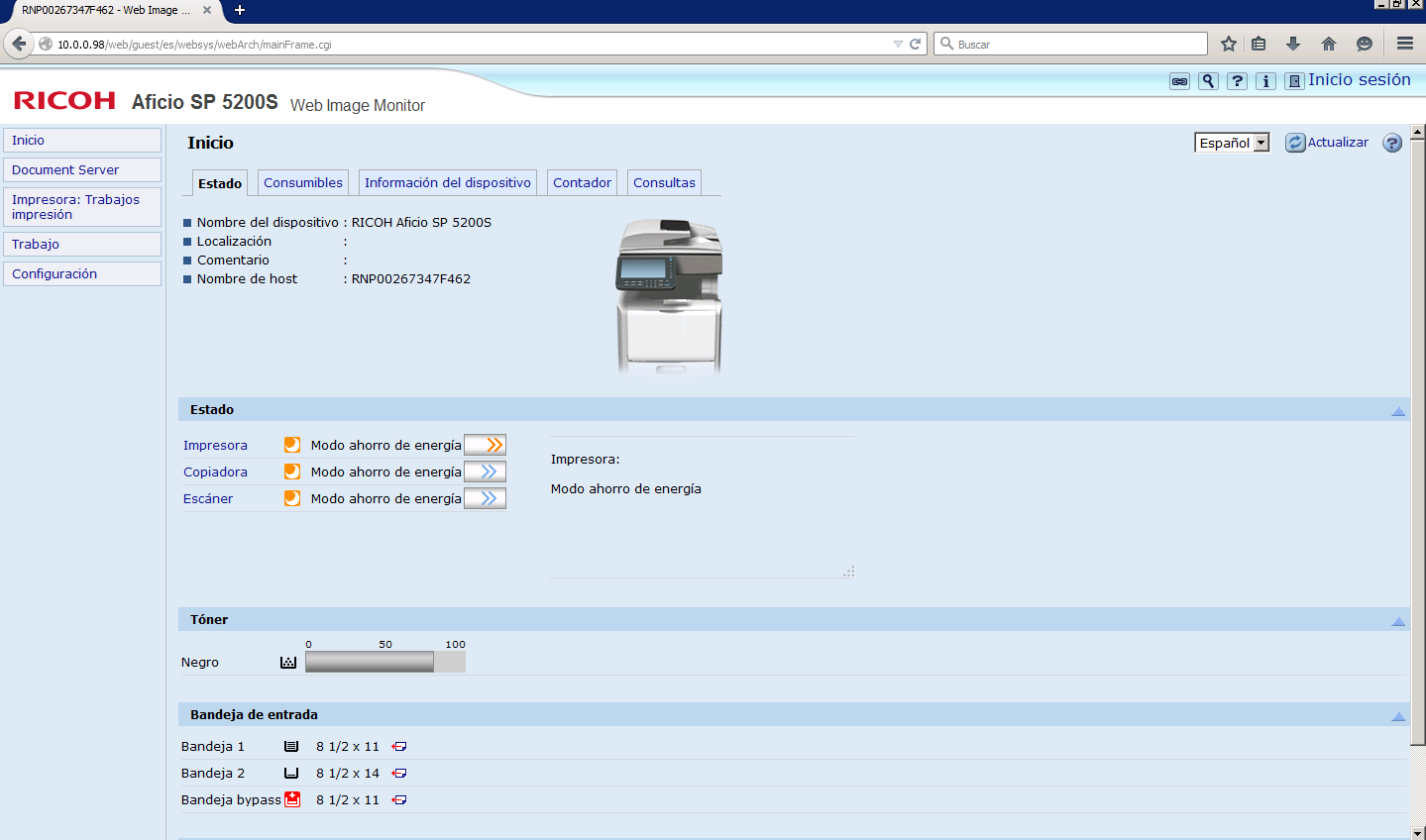Viewport: 1426px width, 840px height.
Task: Click the Impresora status link
Action: point(215,445)
